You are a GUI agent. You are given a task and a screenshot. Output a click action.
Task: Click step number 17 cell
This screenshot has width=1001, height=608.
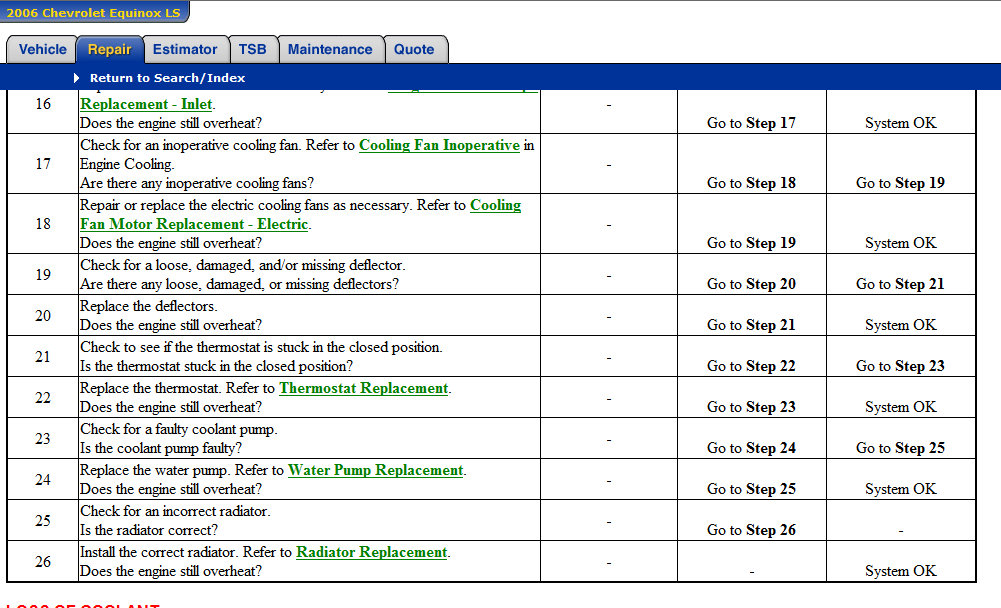(43, 164)
